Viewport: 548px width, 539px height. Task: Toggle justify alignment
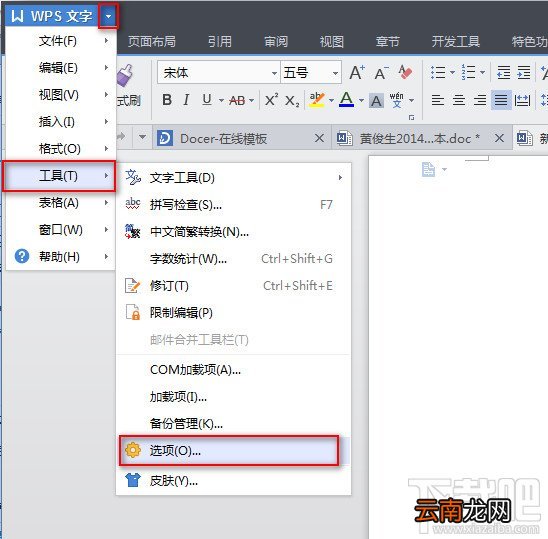501,100
